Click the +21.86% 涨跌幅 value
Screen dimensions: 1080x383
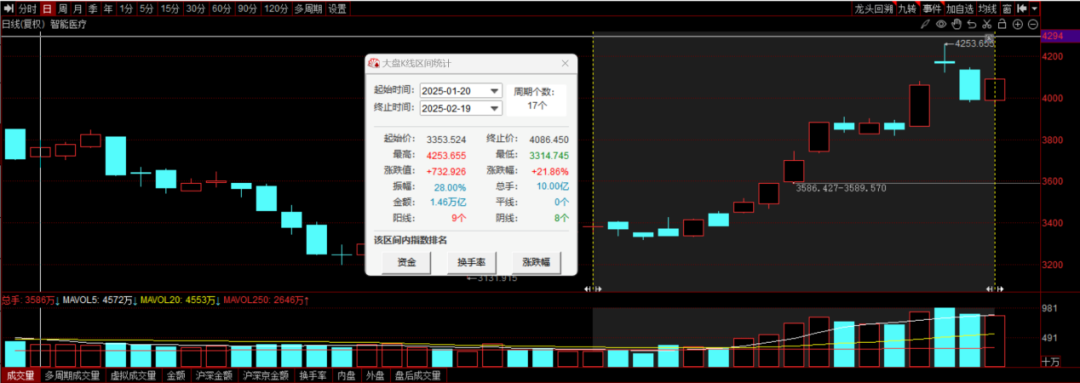pos(550,171)
